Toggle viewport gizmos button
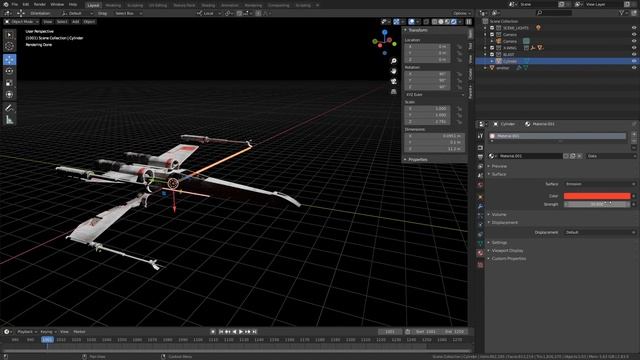640x360 pixels. coord(396,22)
